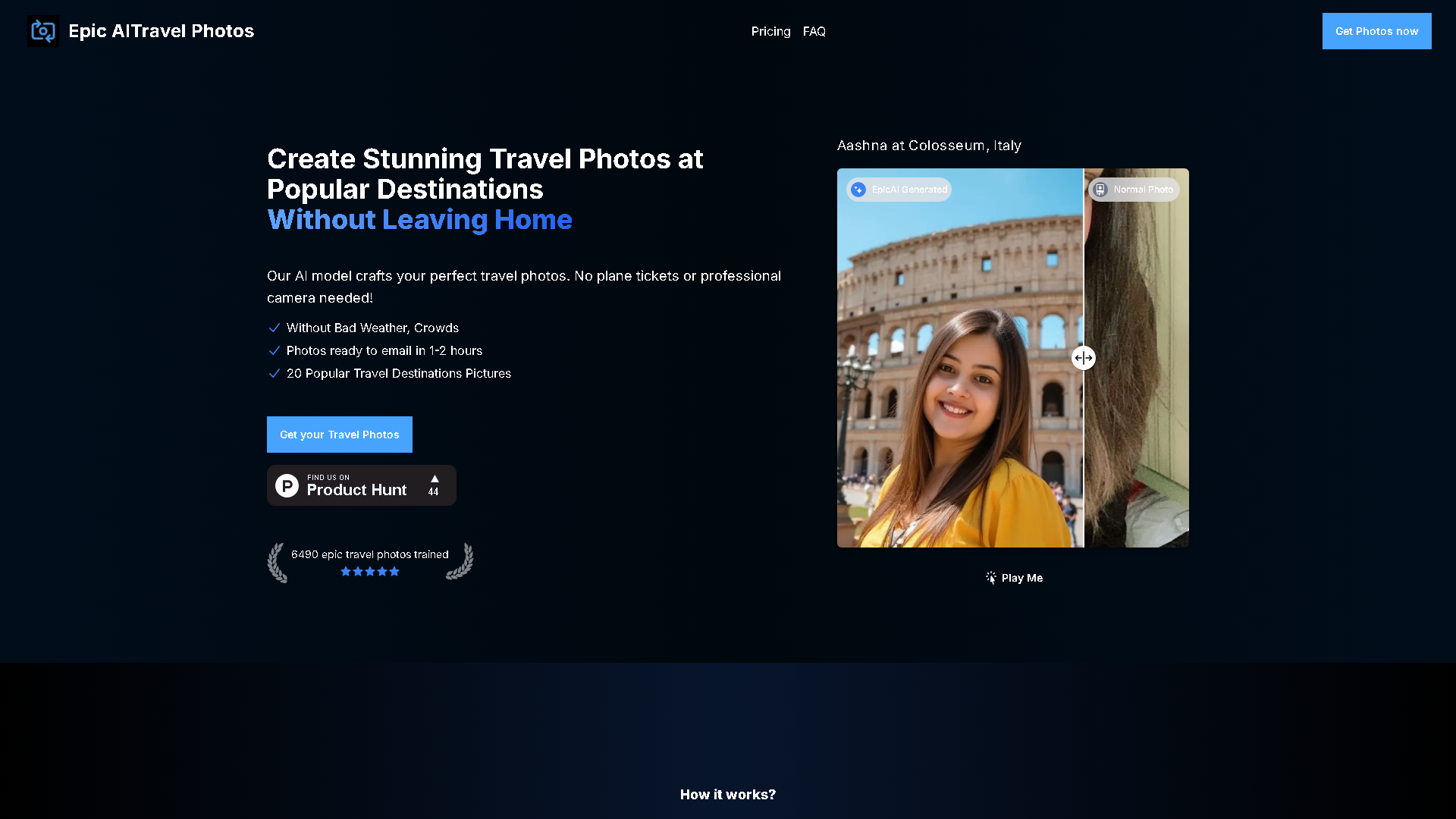
Task: Click the camera icon on Normal Photo badge
Action: (x=1100, y=190)
